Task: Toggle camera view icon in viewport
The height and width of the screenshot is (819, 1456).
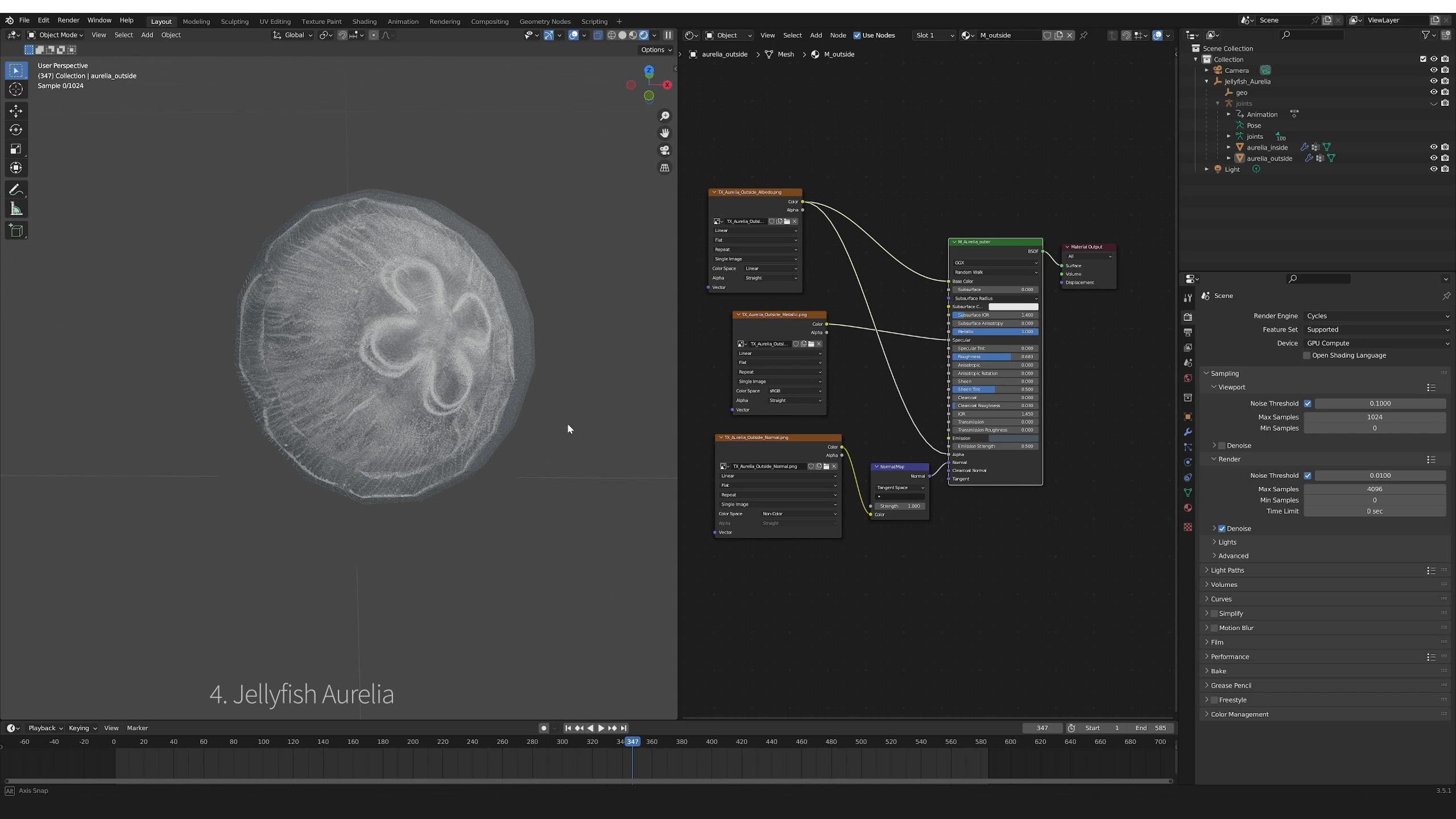Action: [x=664, y=150]
